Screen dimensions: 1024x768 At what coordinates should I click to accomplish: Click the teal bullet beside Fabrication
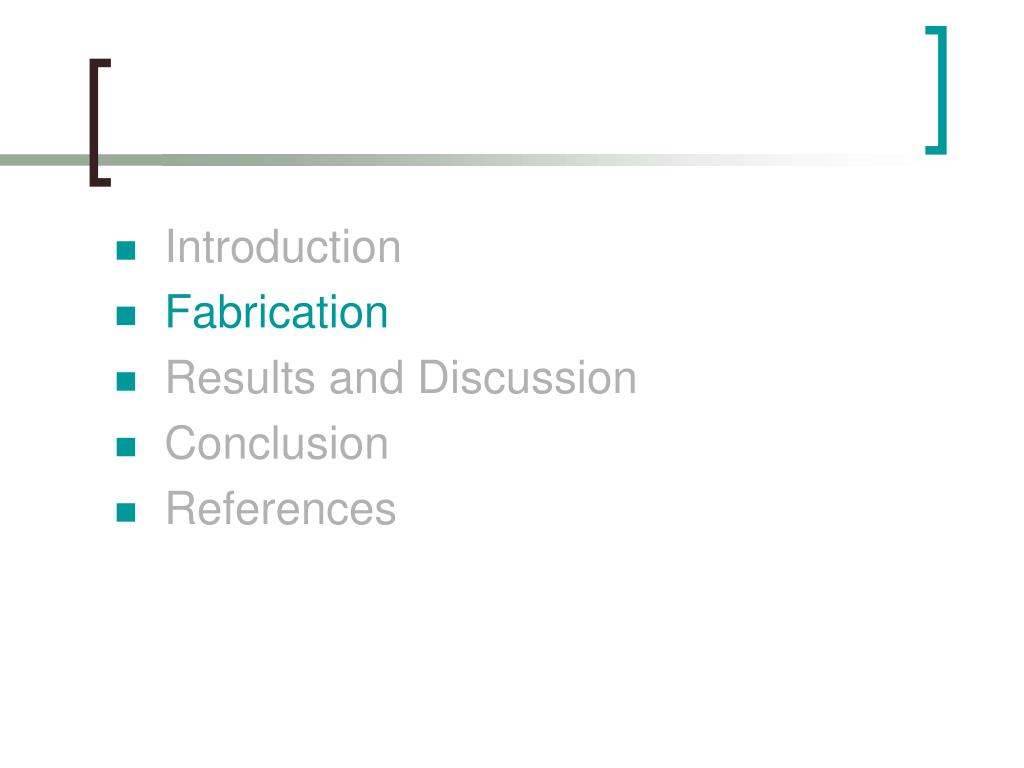coord(126,316)
